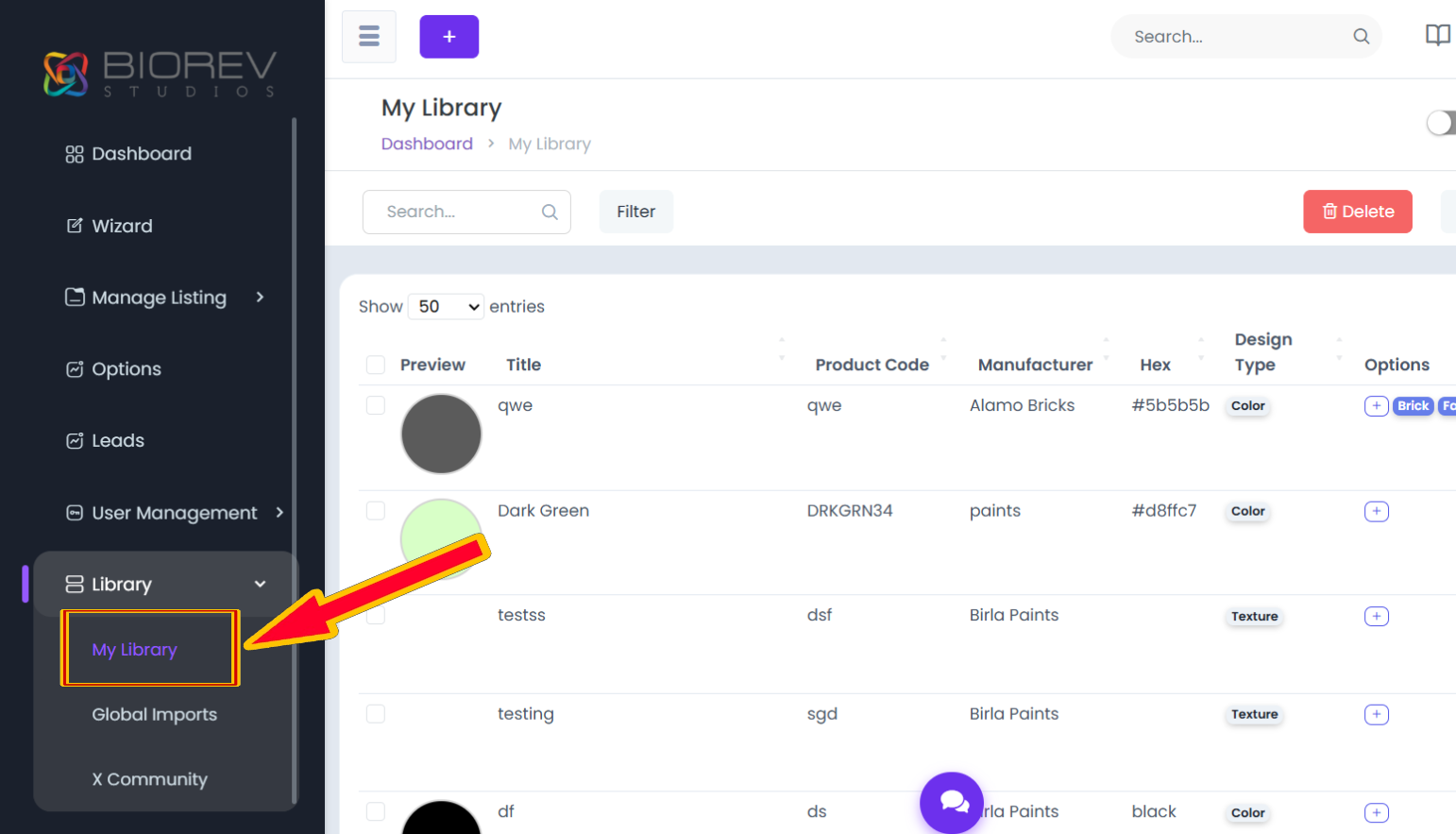Click the hamburger menu icon
The height and width of the screenshot is (834, 1456).
[x=369, y=37]
